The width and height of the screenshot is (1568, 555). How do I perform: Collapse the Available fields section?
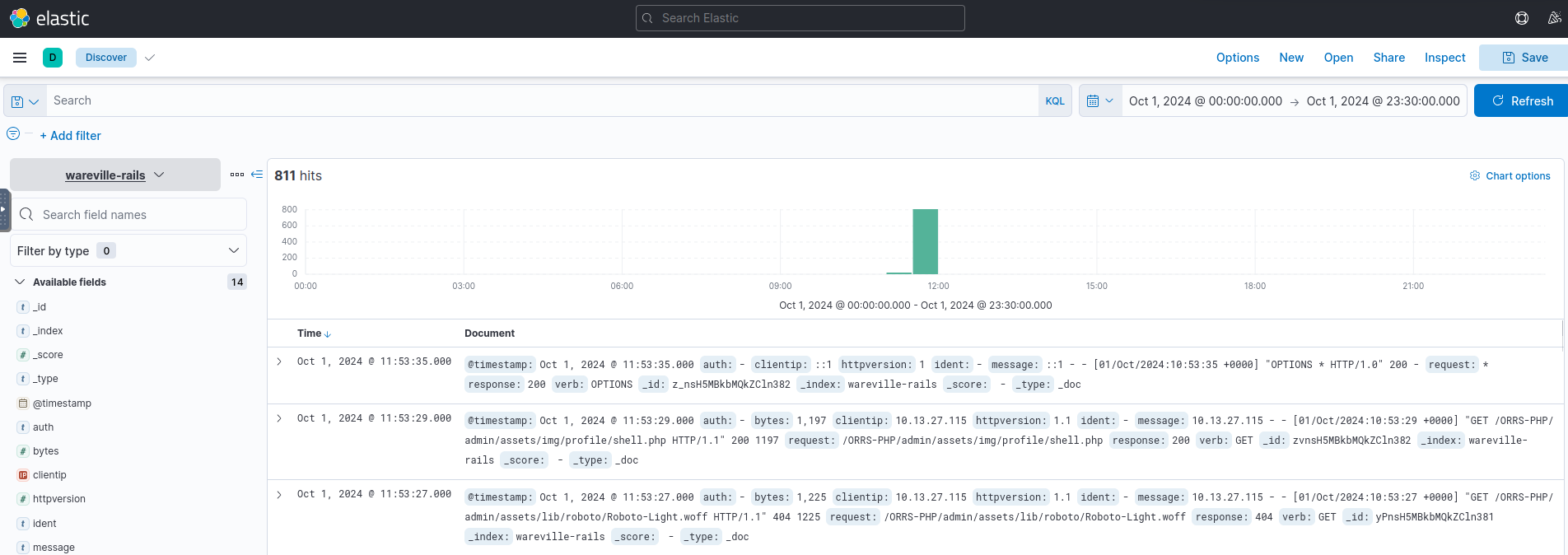20,282
